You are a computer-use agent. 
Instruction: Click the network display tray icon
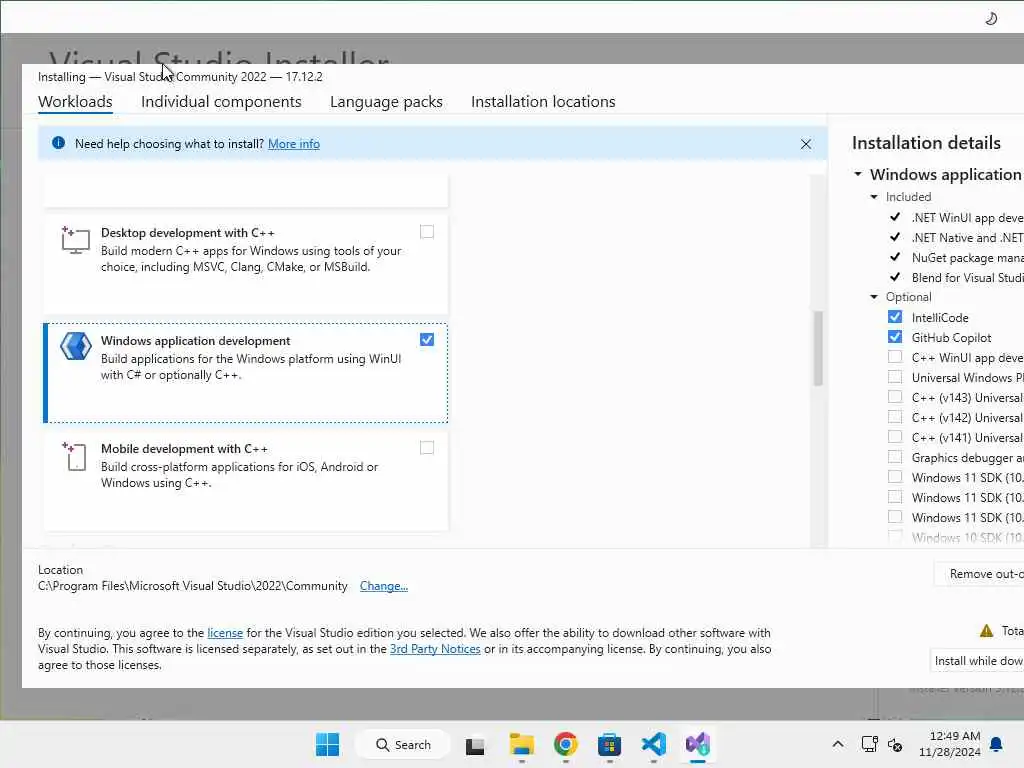tap(869, 744)
